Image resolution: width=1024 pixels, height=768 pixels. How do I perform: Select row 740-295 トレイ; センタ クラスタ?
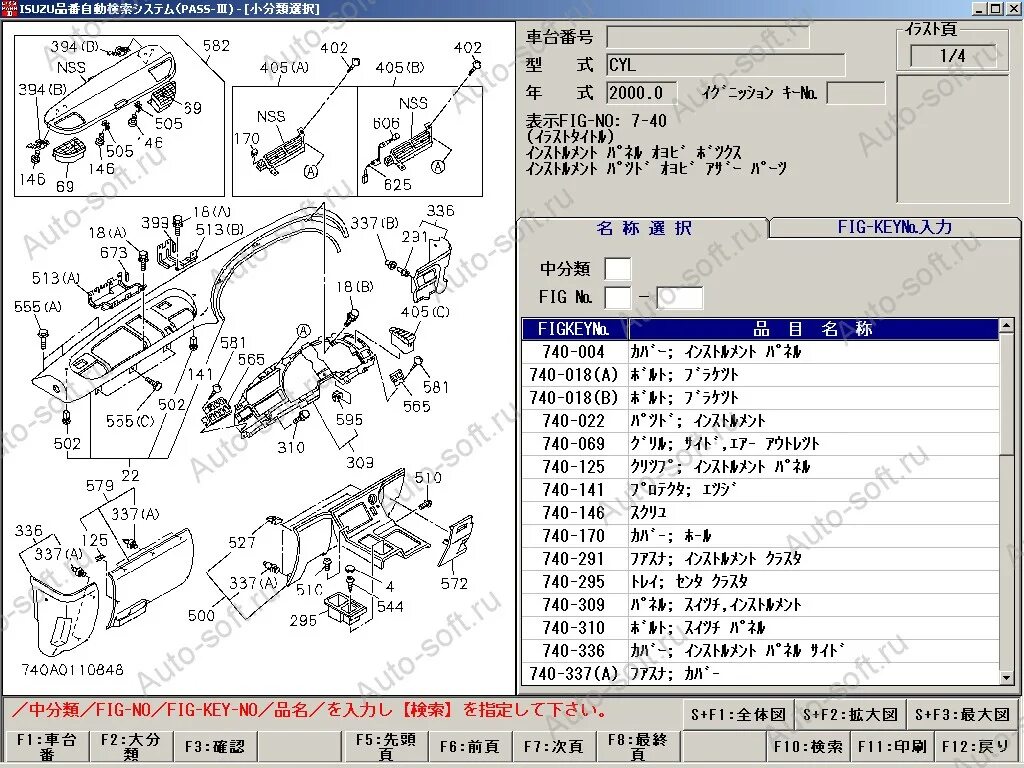point(761,582)
